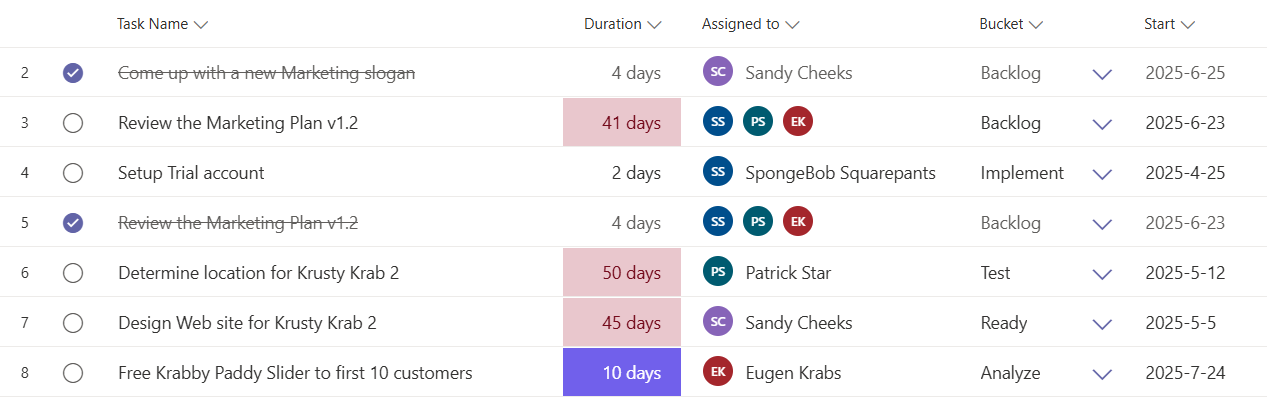Open Bucket dropdown for Krusty Krab location row

point(1102,274)
